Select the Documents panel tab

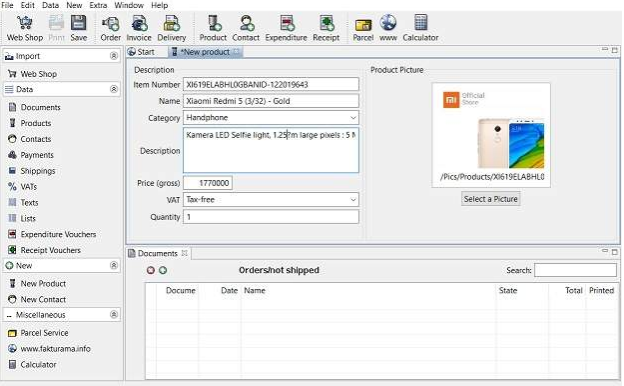pyautogui.click(x=158, y=253)
